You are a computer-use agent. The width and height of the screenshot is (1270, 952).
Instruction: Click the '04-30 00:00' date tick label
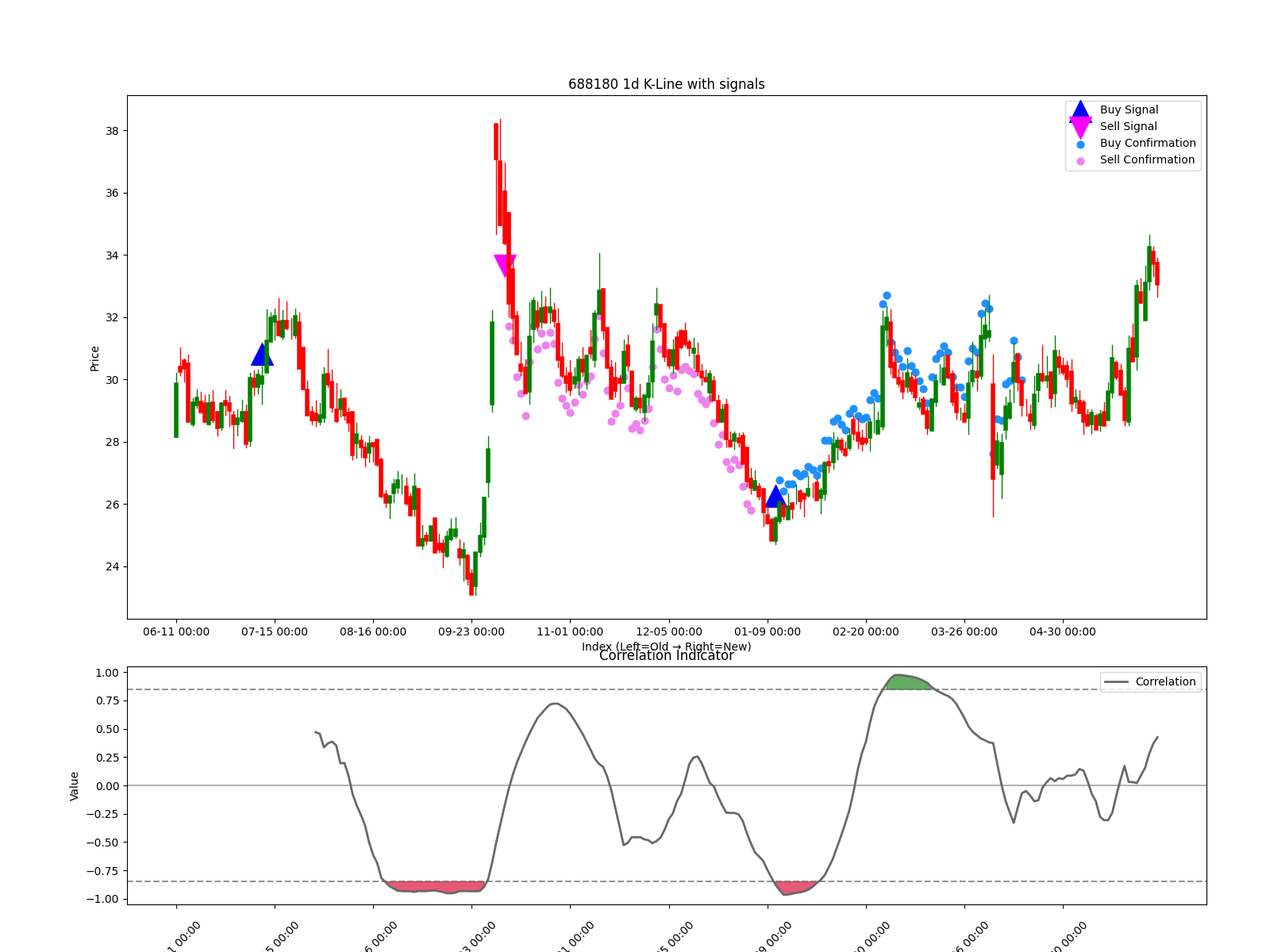(1063, 631)
